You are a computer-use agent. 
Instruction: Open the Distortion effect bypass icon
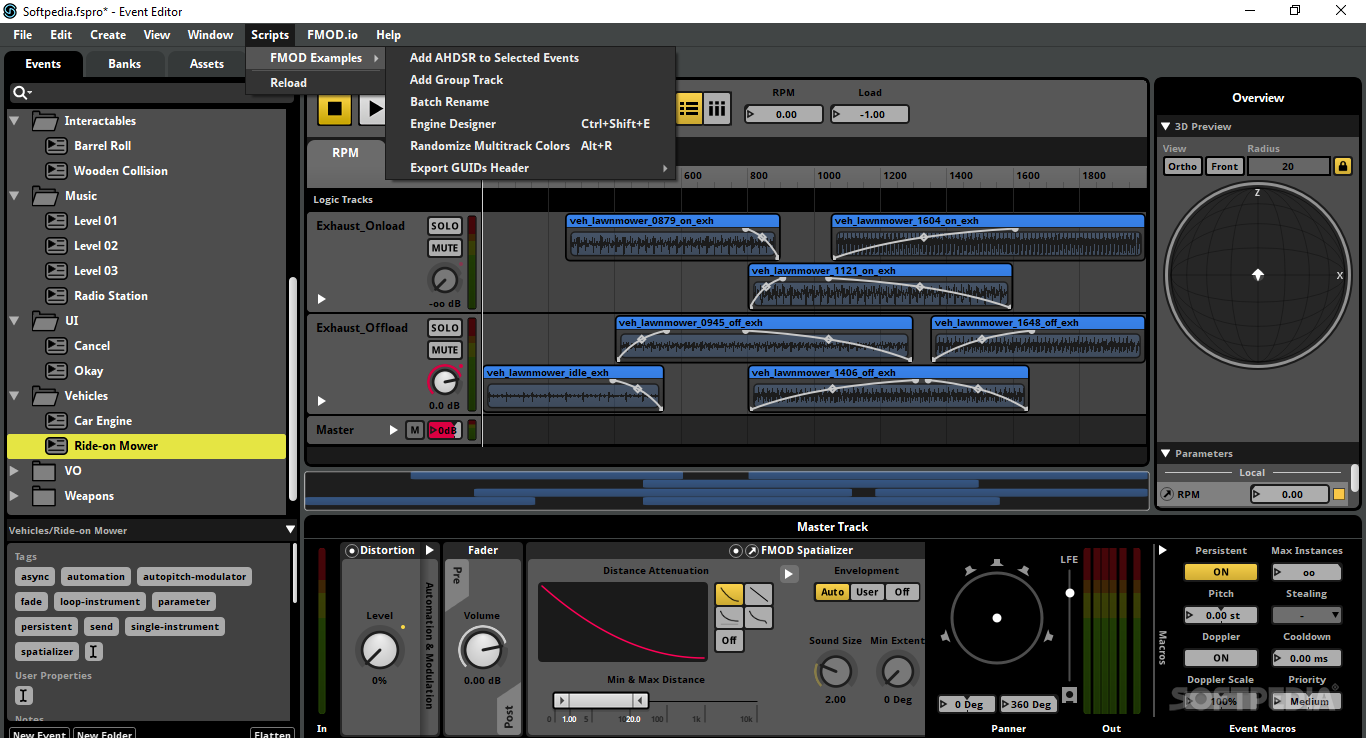351,549
